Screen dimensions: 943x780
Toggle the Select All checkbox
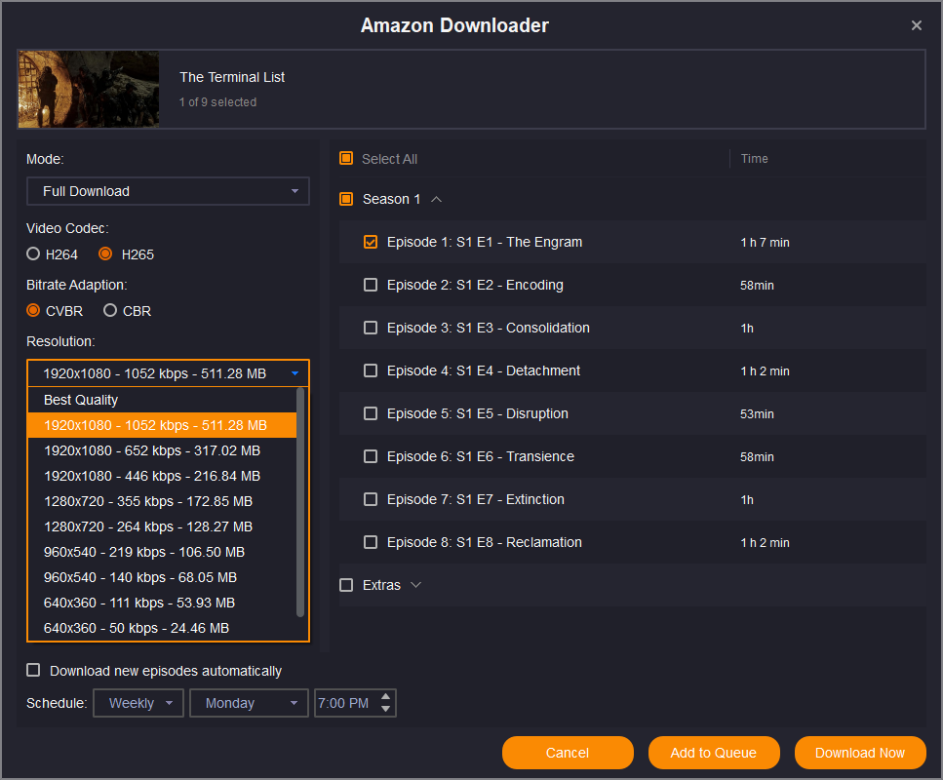coord(347,159)
